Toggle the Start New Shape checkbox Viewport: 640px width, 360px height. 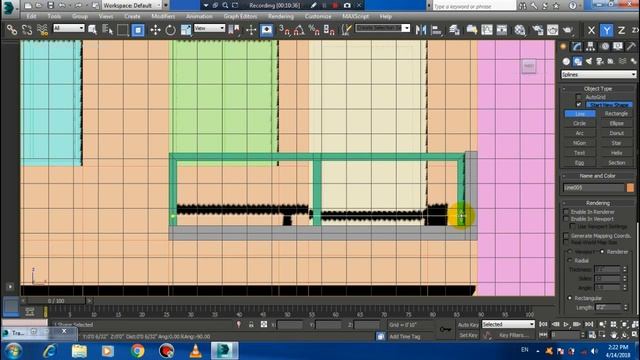[x=578, y=104]
